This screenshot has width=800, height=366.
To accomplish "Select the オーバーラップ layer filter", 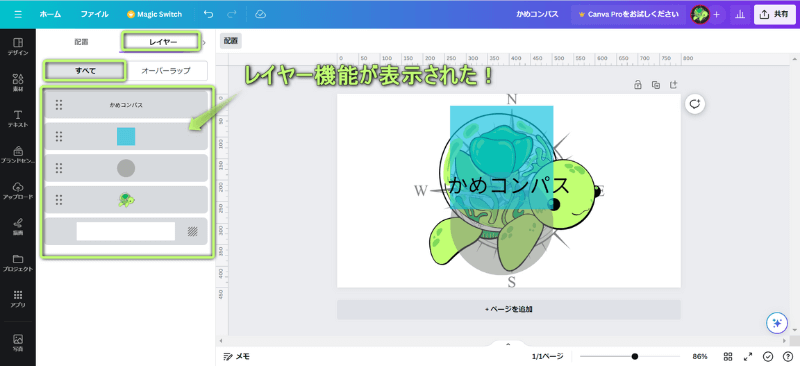I will tap(166, 71).
